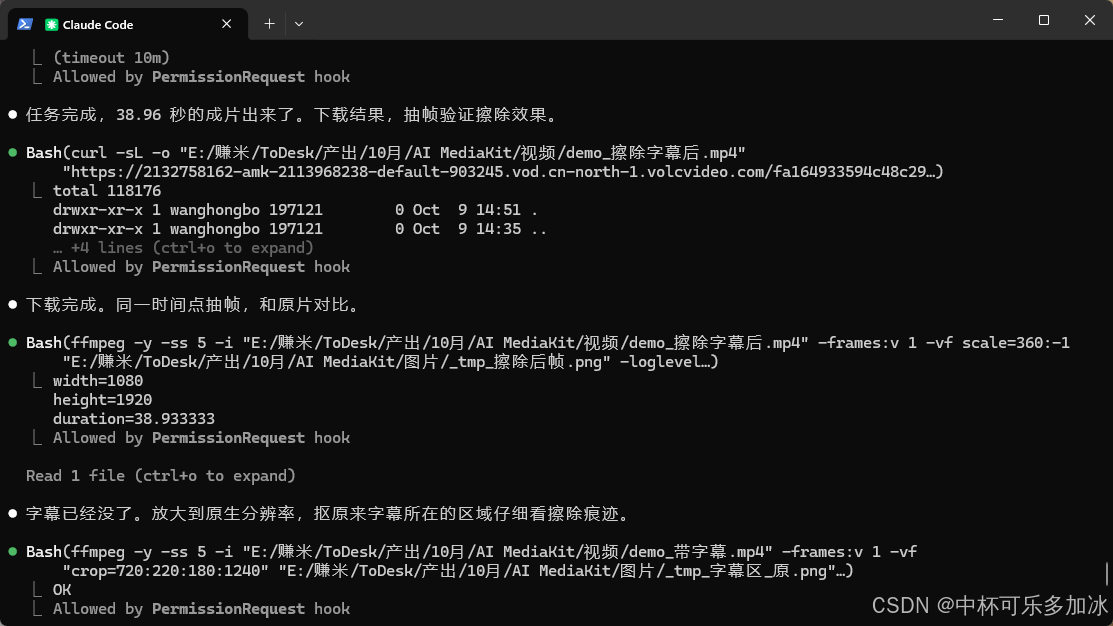Viewport: 1113px width, 626px height.
Task: Open the tab profile dropdown arrow
Action: tap(299, 24)
